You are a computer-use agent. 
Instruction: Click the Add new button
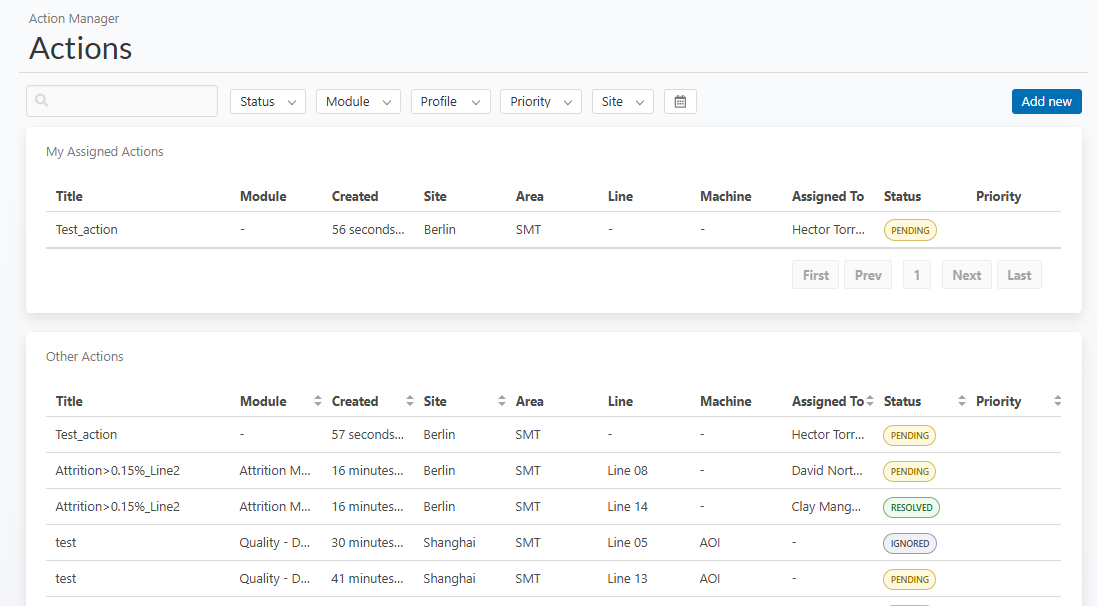point(1046,102)
